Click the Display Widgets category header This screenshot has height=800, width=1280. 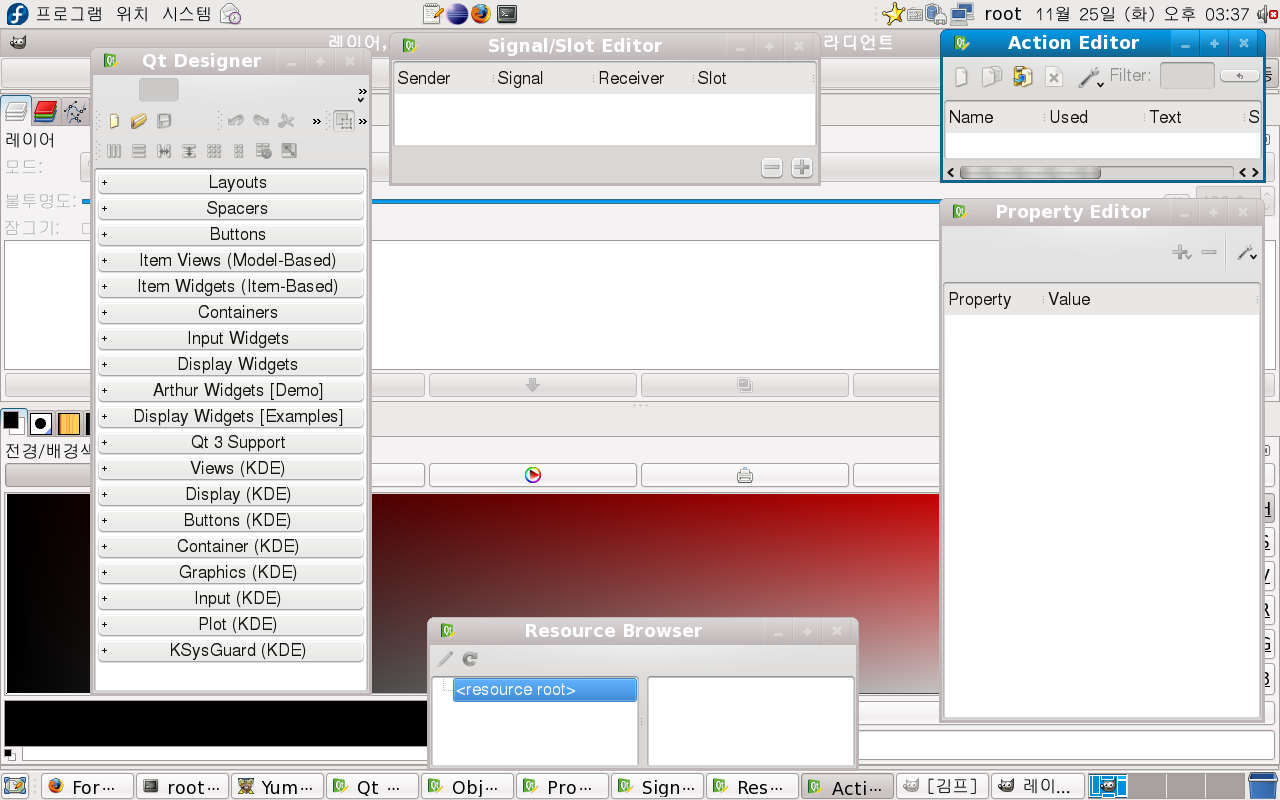click(237, 364)
